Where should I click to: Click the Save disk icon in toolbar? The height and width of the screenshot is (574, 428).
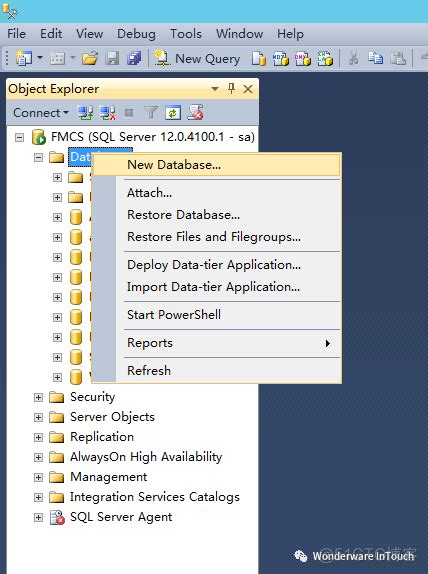pos(112,58)
